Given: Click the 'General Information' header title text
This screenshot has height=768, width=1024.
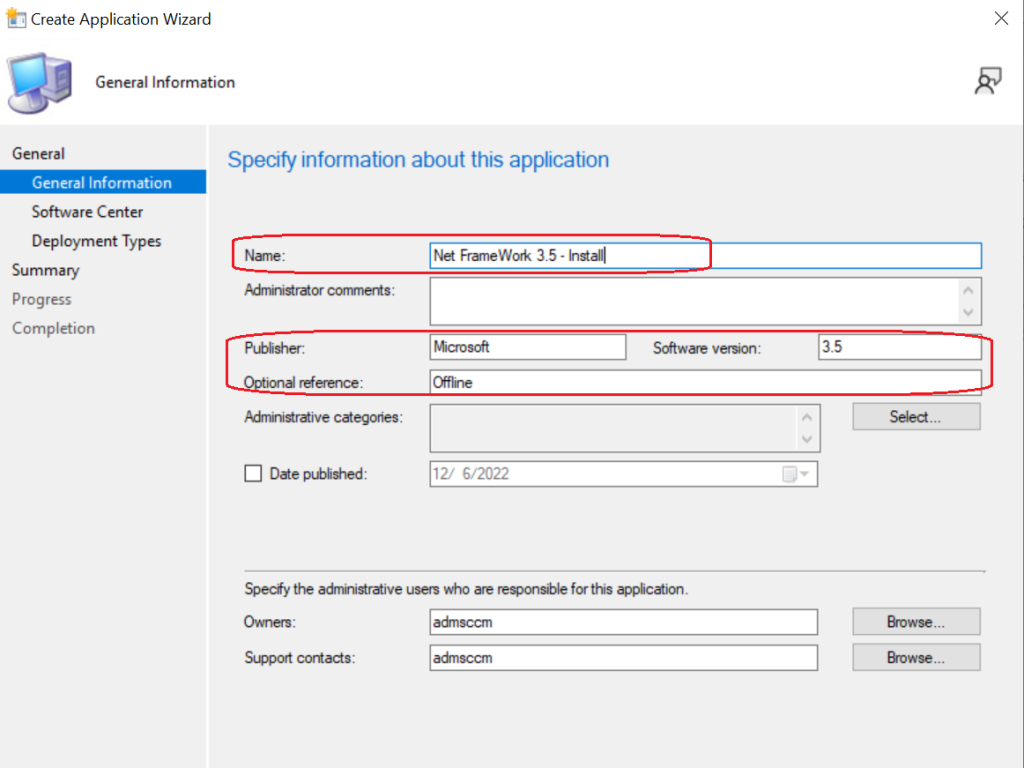Looking at the screenshot, I should tap(165, 82).
